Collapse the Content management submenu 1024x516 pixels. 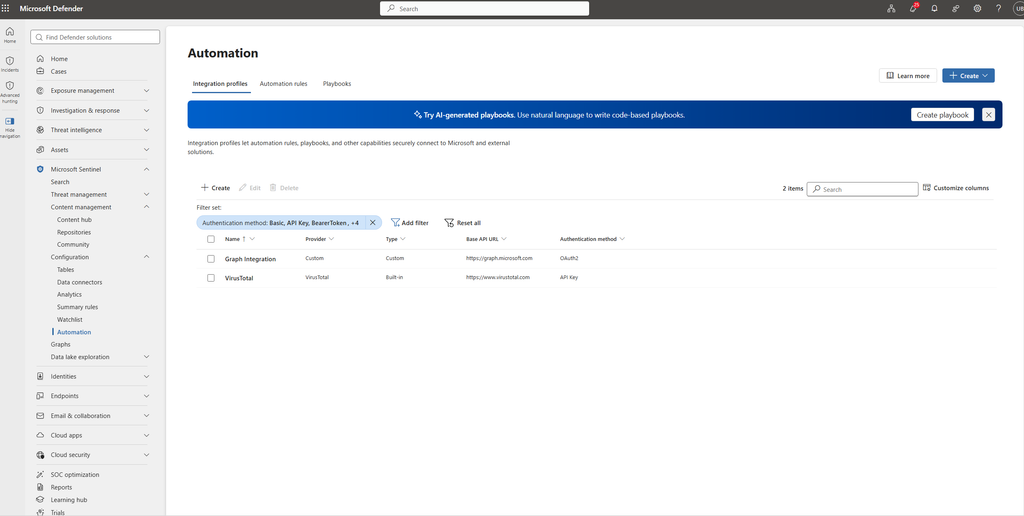click(x=146, y=207)
